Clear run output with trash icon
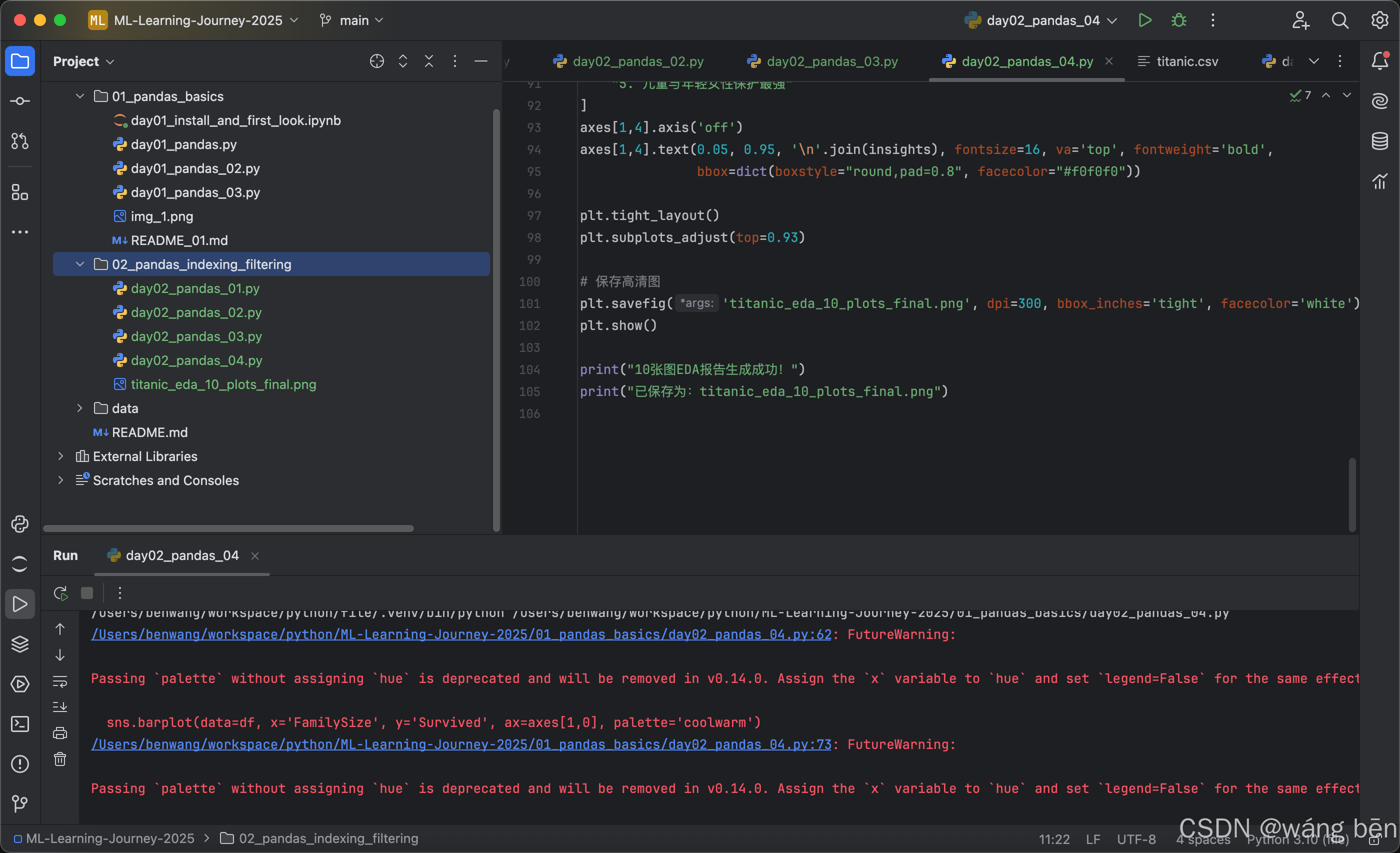1400x853 pixels. tap(59, 758)
